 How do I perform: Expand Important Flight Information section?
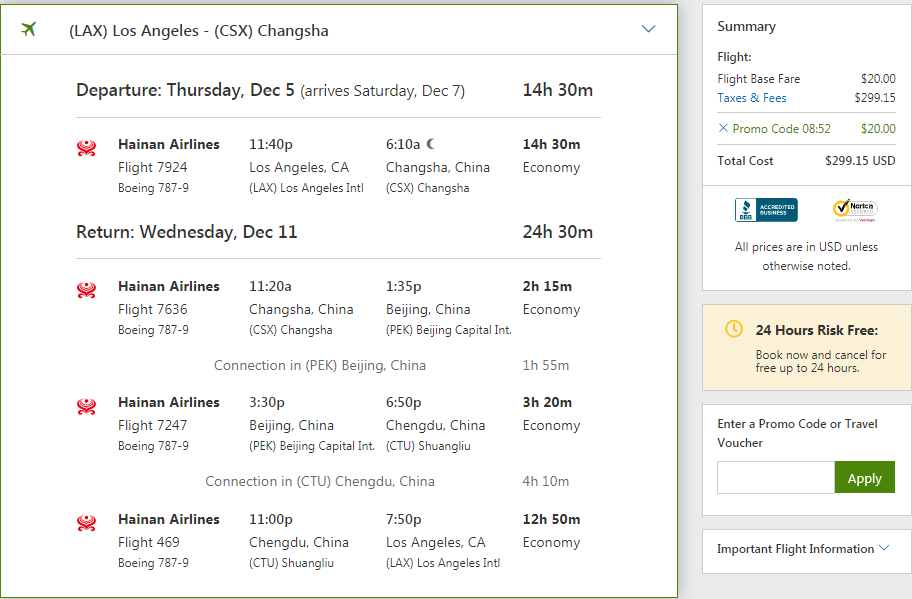[803, 548]
